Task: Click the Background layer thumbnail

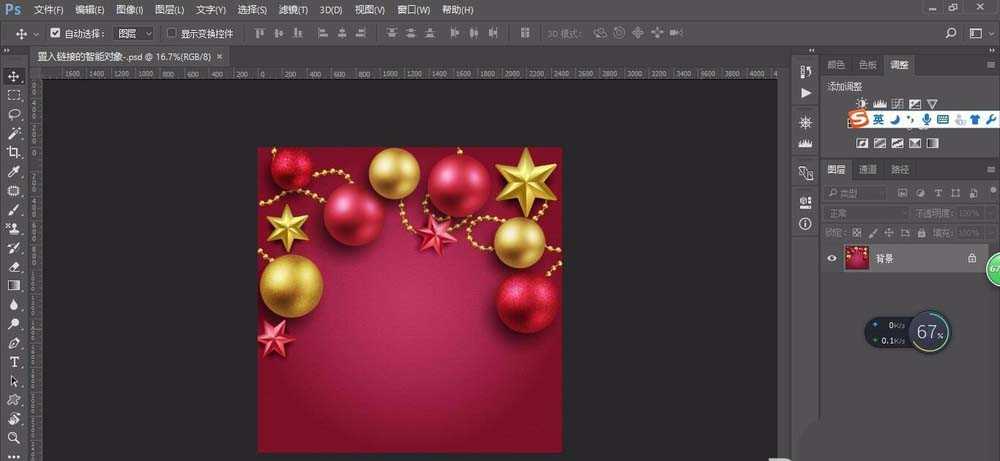Action: [857, 258]
